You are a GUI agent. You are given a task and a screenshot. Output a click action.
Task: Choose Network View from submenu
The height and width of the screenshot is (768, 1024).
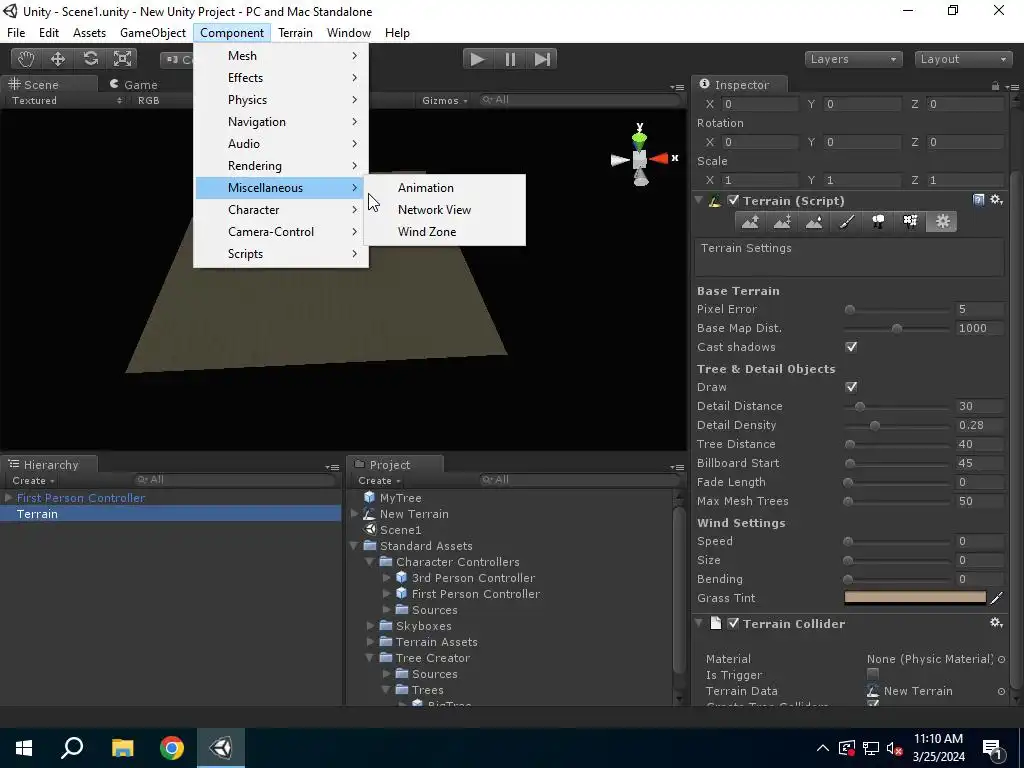[x=444, y=210]
